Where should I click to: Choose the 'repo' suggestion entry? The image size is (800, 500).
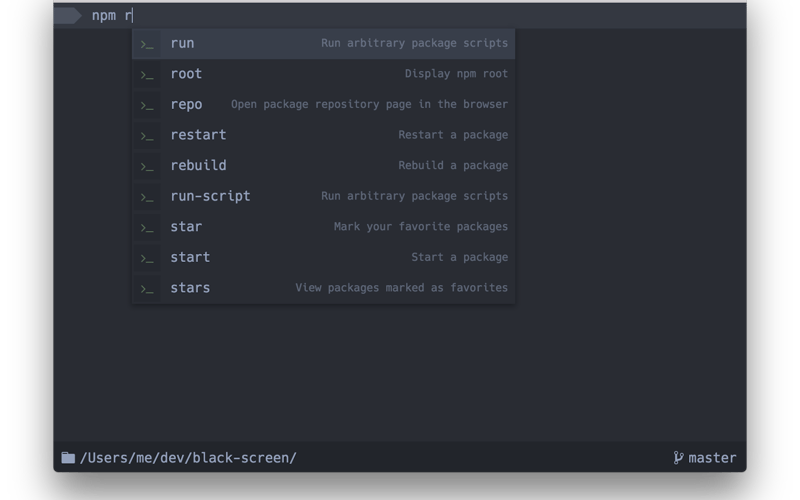point(323,105)
